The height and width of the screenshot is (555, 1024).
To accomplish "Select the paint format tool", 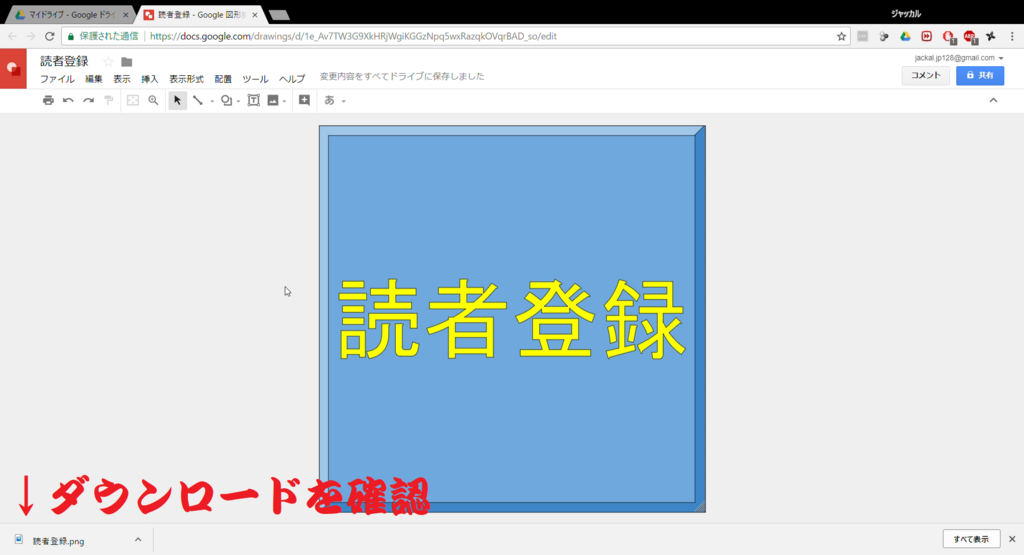I will coord(108,101).
